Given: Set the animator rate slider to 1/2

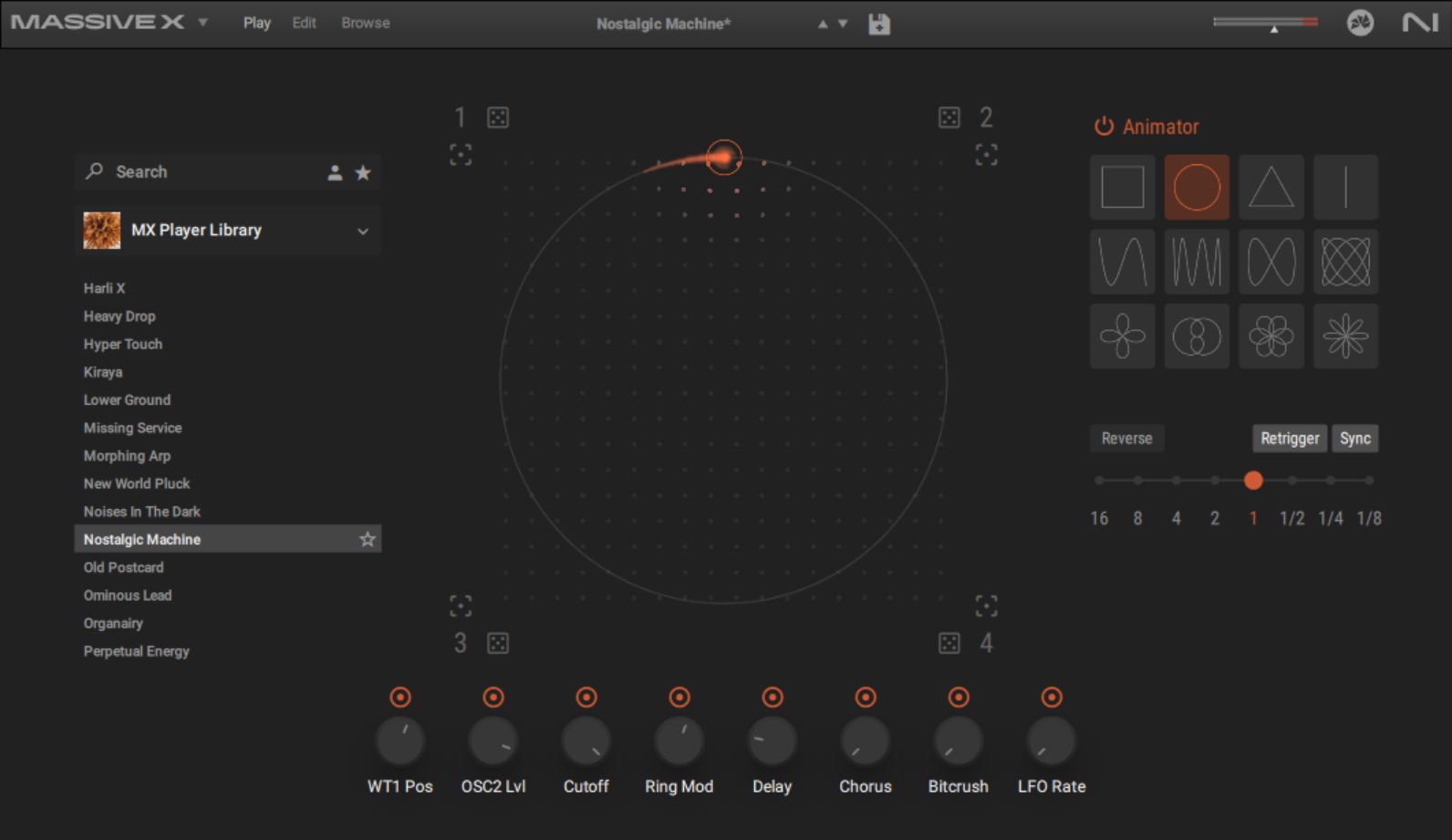Looking at the screenshot, I should tap(1292, 481).
